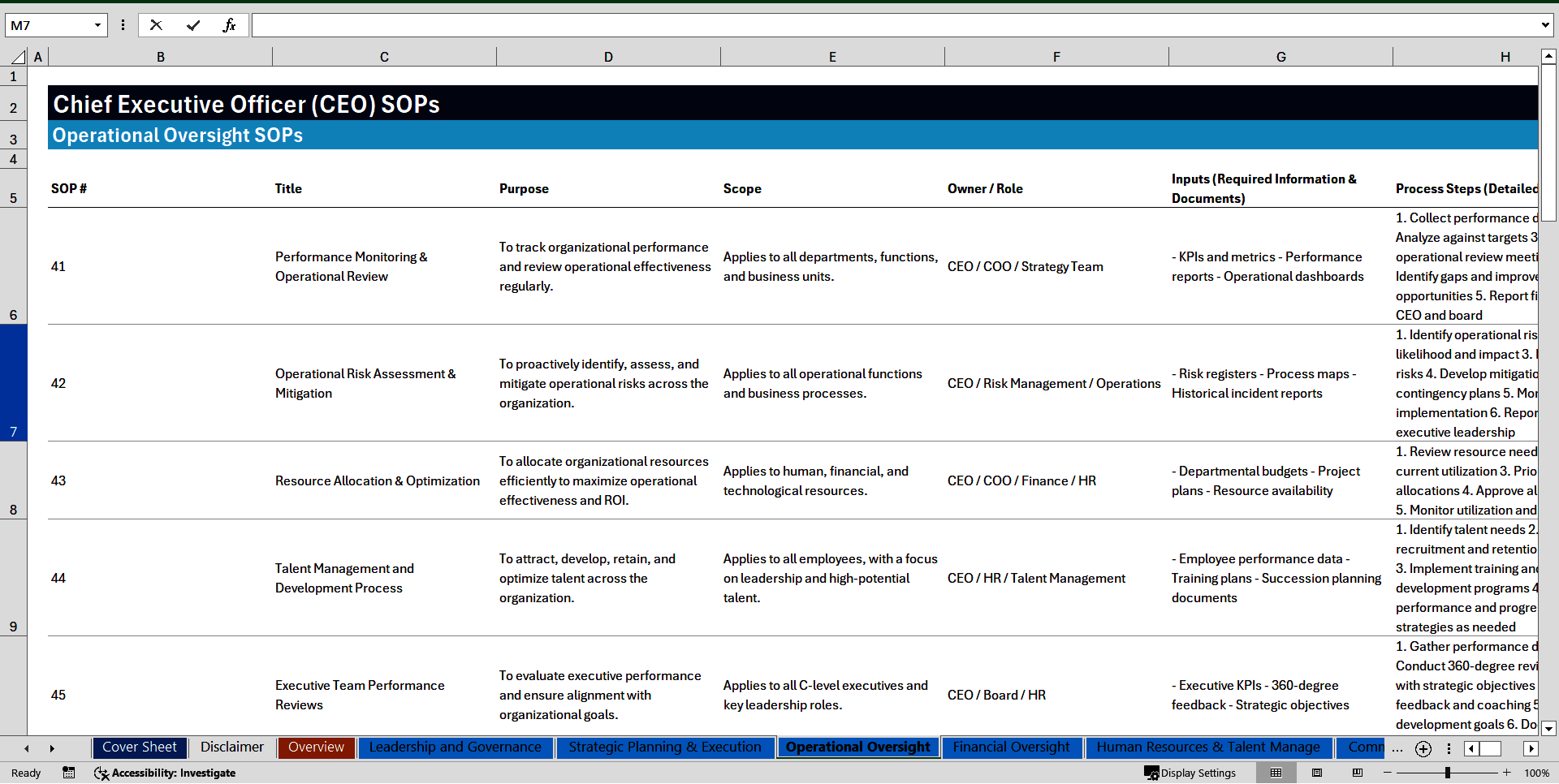The image size is (1559, 784).
Task: Click the 100% zoom level button
Action: coord(1536,773)
